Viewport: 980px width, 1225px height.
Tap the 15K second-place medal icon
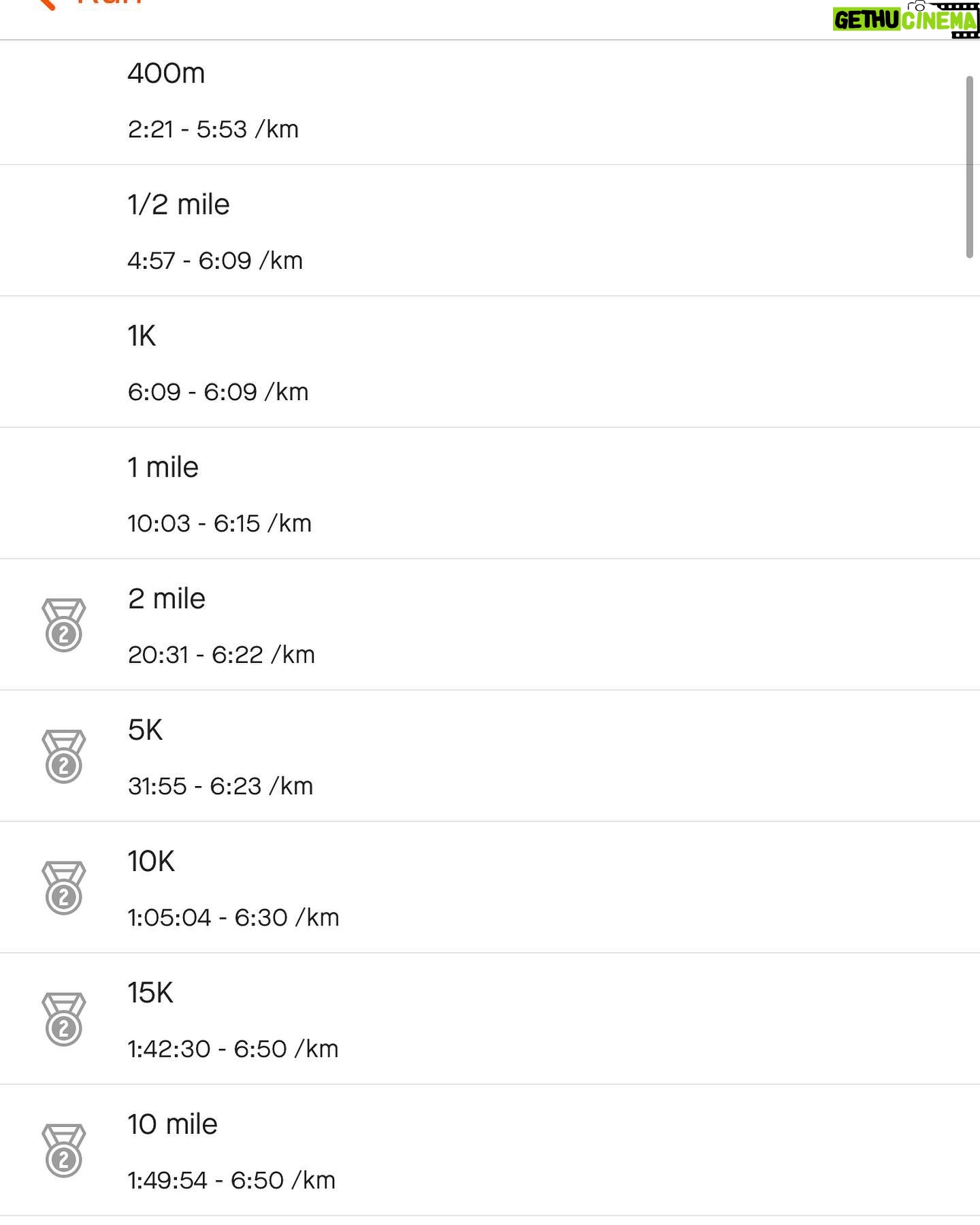tap(64, 1019)
